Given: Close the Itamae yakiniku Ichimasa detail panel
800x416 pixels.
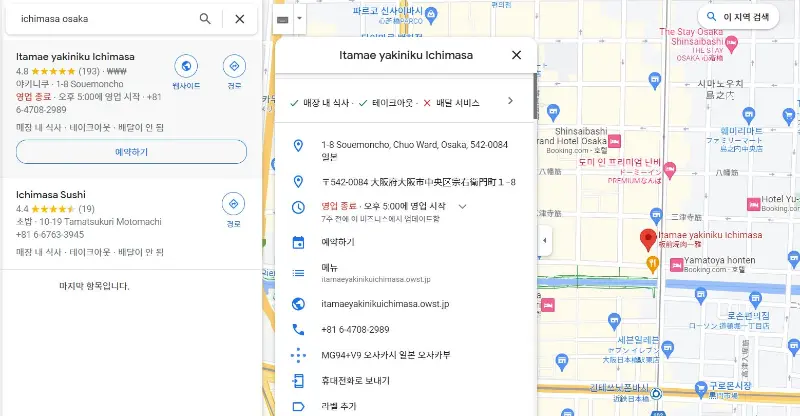Looking at the screenshot, I should (x=516, y=55).
